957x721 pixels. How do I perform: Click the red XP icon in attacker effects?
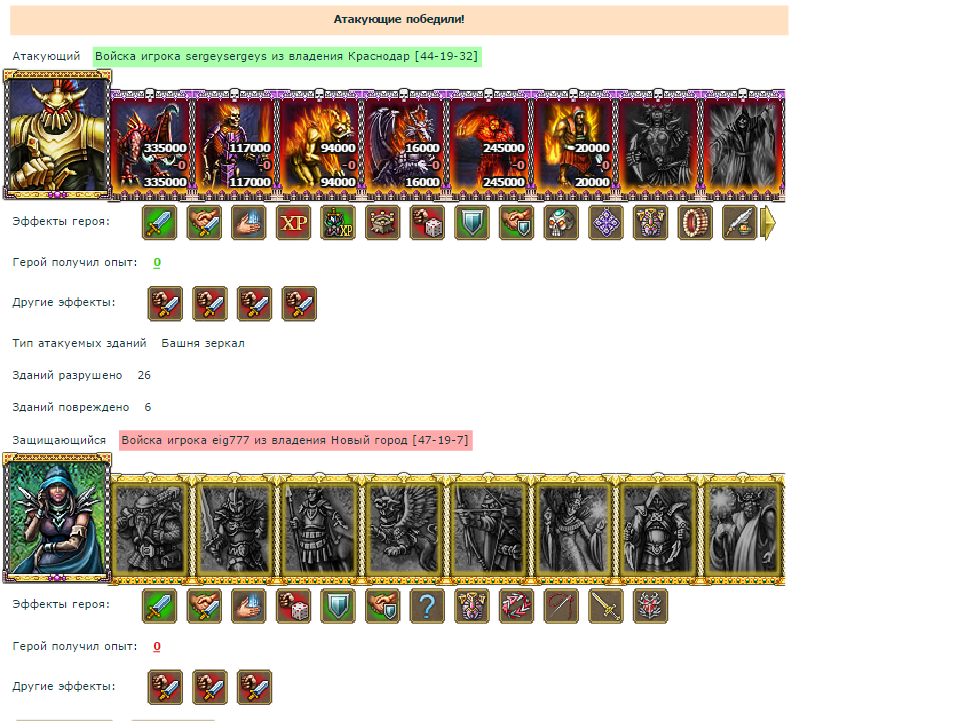(294, 223)
